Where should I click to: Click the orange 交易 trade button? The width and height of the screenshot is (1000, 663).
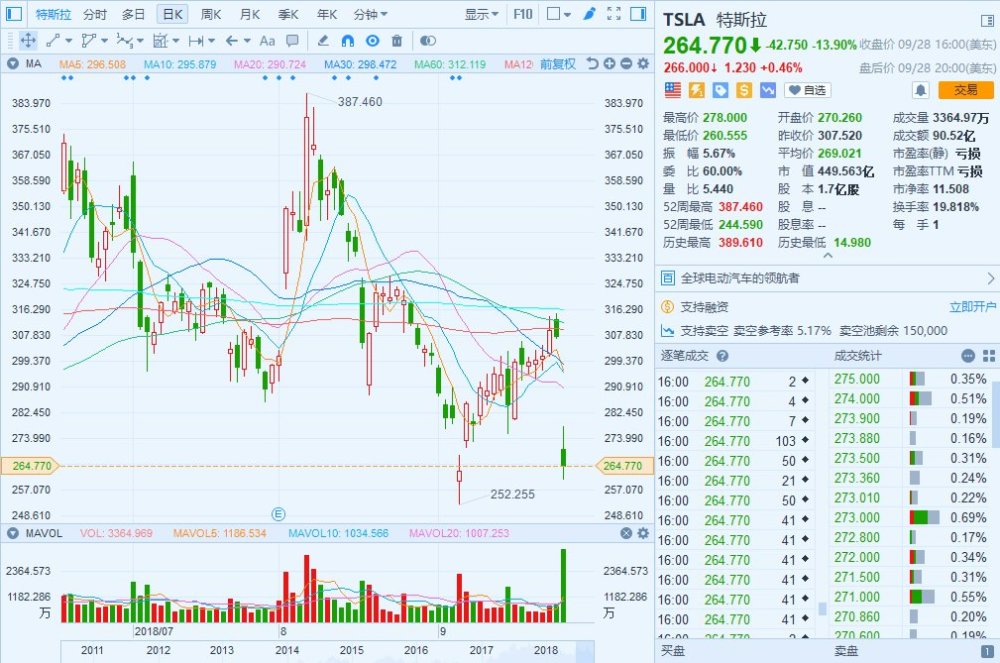coord(966,91)
